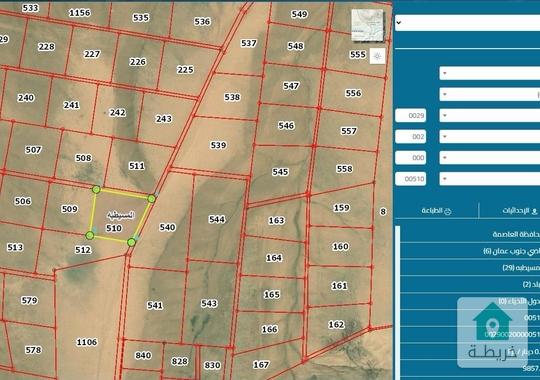540x380 pixels.
Task: Switch to the الطباعة print tab
Action: pos(437,211)
